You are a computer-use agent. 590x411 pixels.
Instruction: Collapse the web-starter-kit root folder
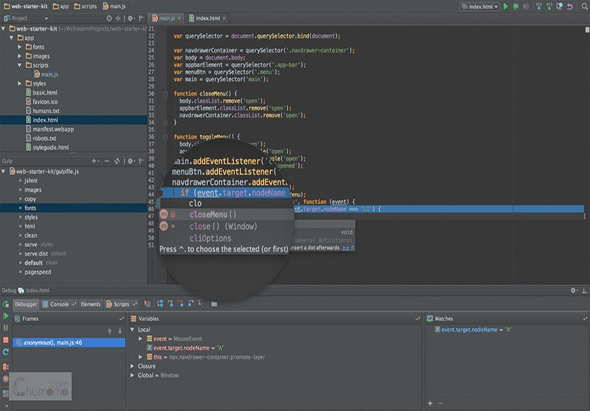3,29
